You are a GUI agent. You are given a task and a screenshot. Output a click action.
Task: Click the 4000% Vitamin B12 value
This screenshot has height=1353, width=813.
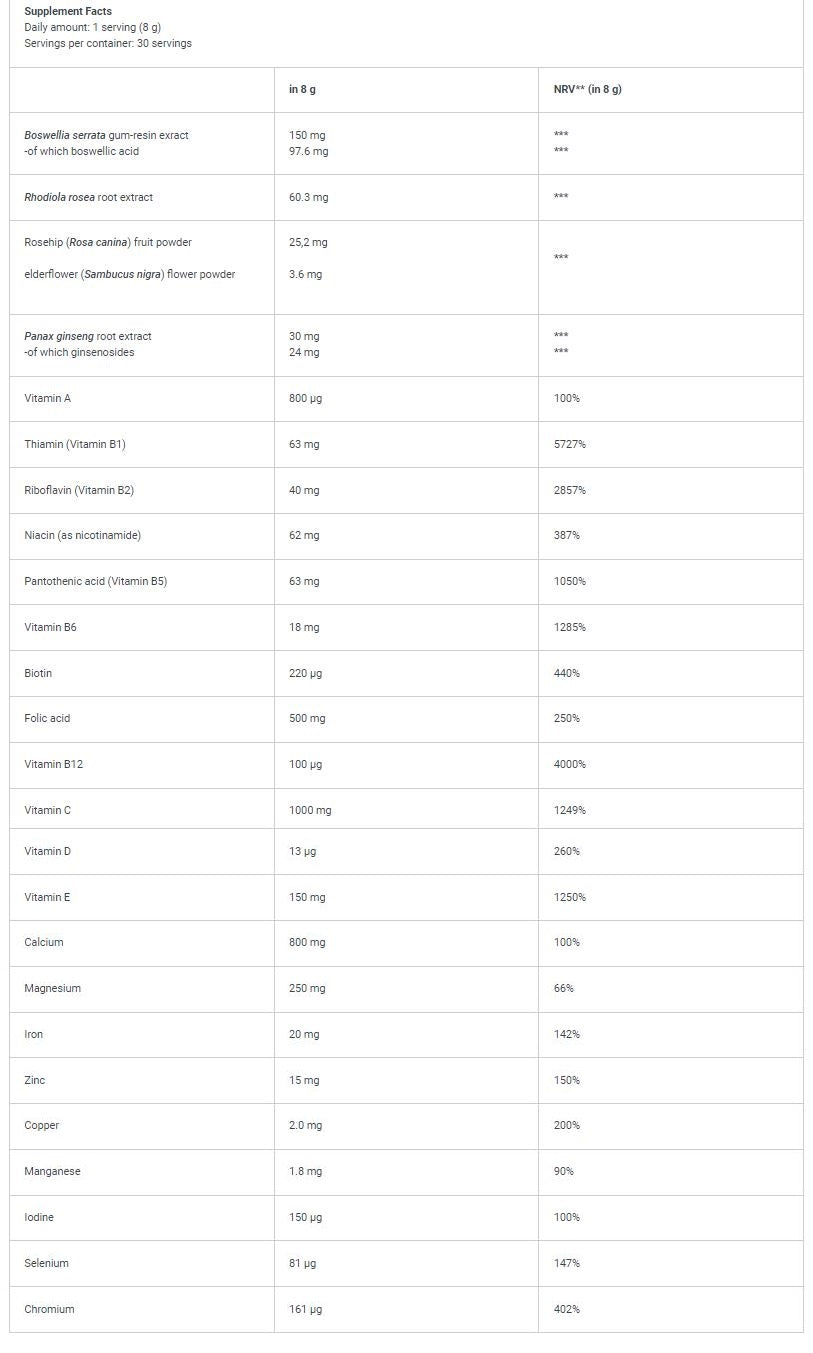pyautogui.click(x=569, y=764)
